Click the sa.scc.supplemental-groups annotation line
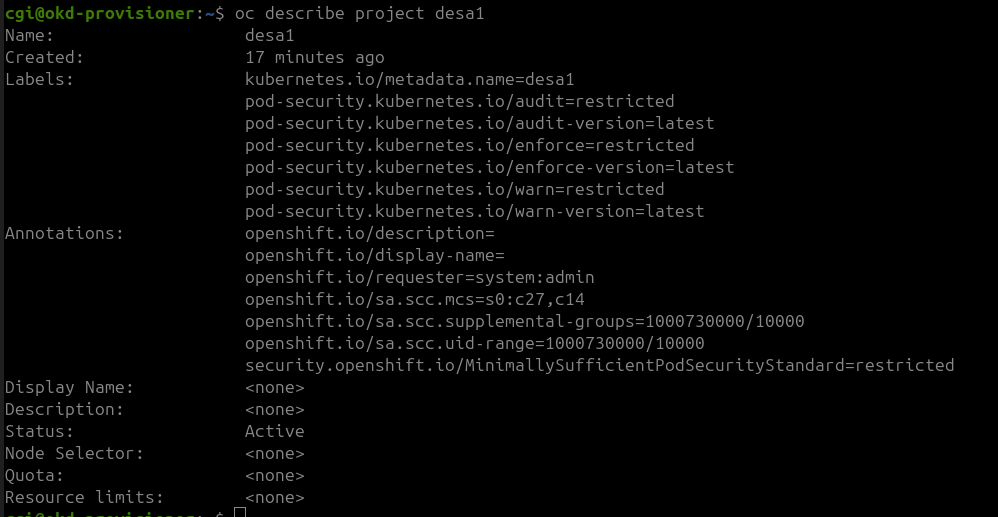Viewport: 998px width, 517px height. point(524,322)
